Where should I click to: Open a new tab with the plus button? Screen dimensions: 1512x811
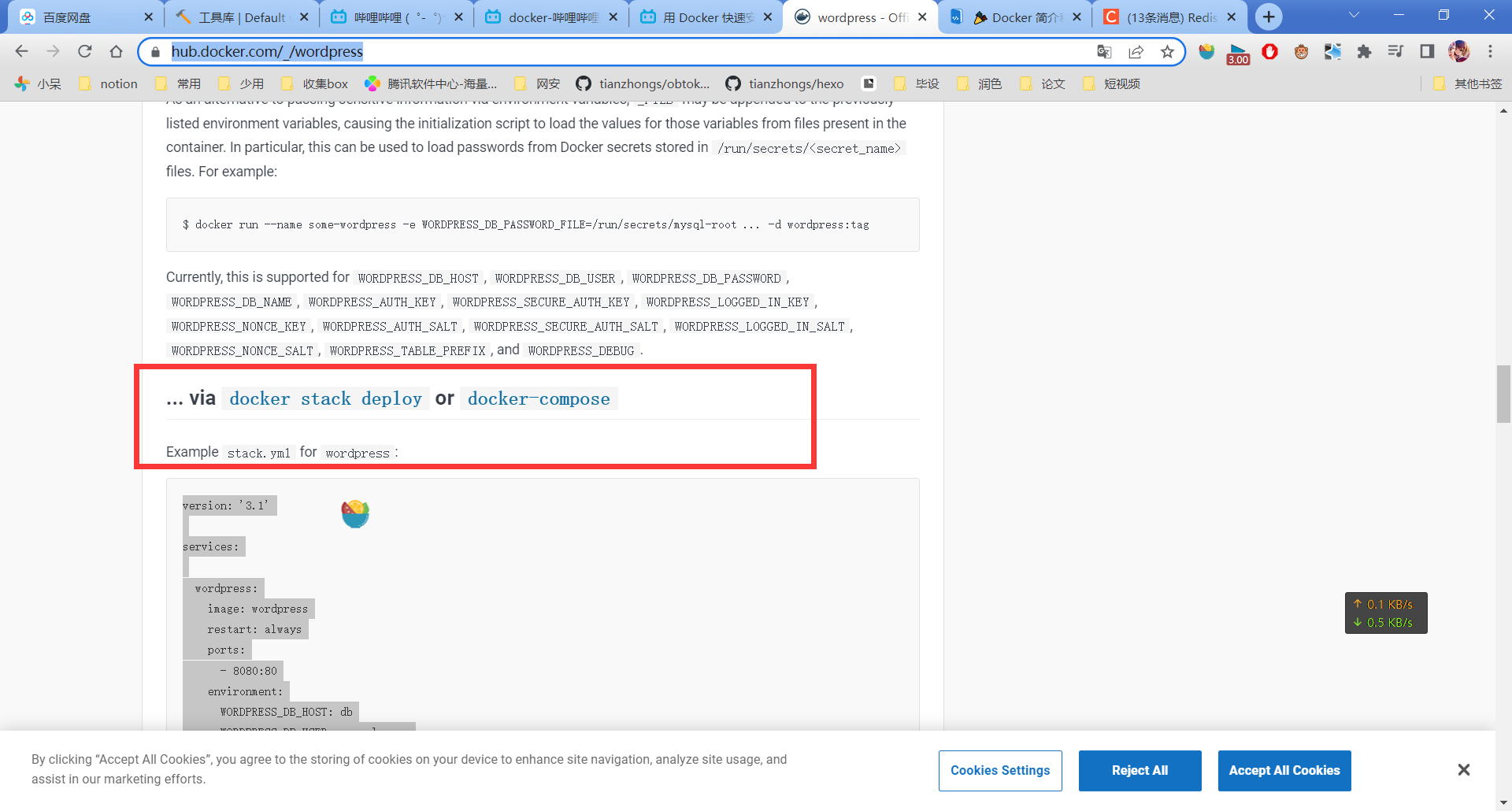point(1269,17)
